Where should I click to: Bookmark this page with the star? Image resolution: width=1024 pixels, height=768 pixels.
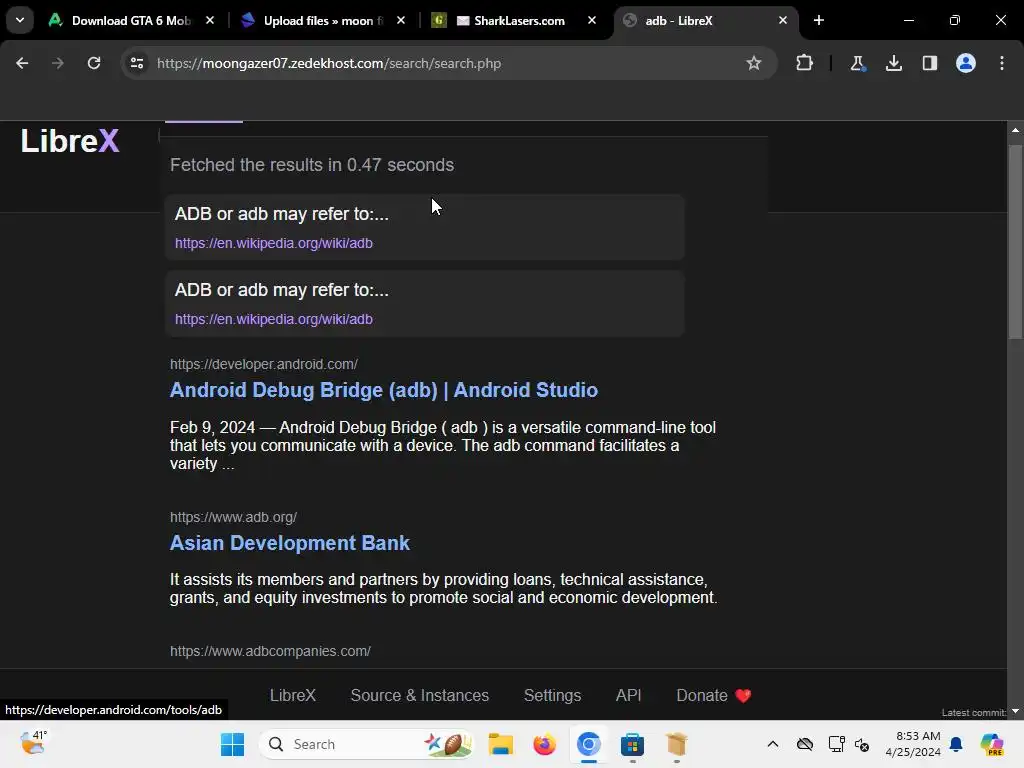754,63
